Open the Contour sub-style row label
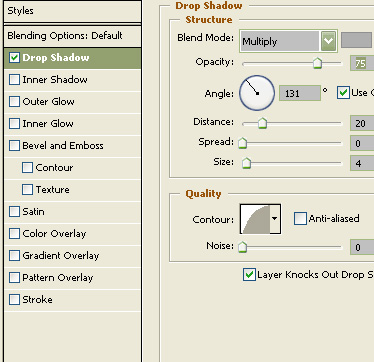374x362 pixels. [x=54, y=168]
